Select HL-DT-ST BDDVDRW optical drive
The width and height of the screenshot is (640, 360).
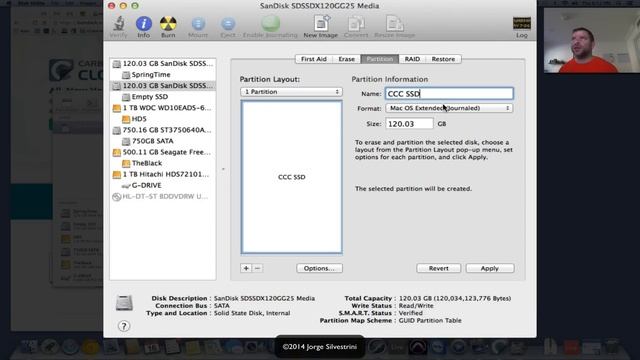pos(162,196)
